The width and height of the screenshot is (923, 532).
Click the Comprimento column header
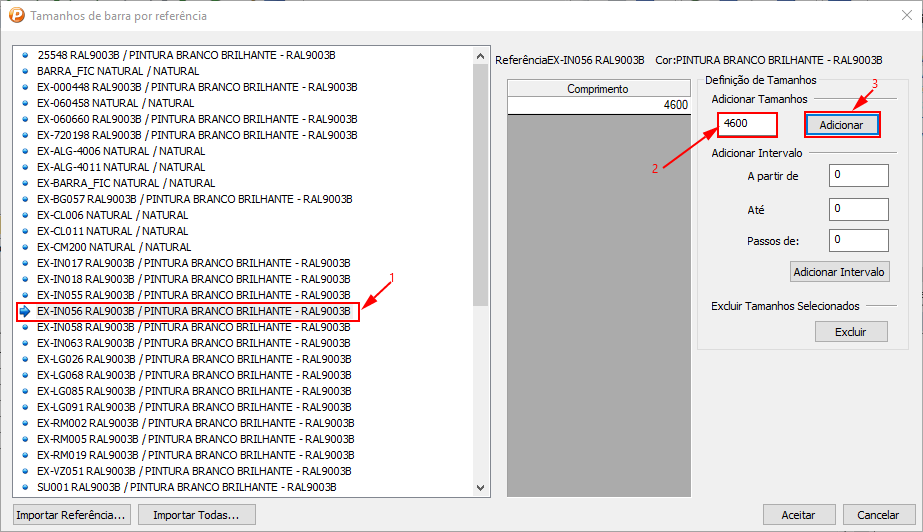point(598,89)
